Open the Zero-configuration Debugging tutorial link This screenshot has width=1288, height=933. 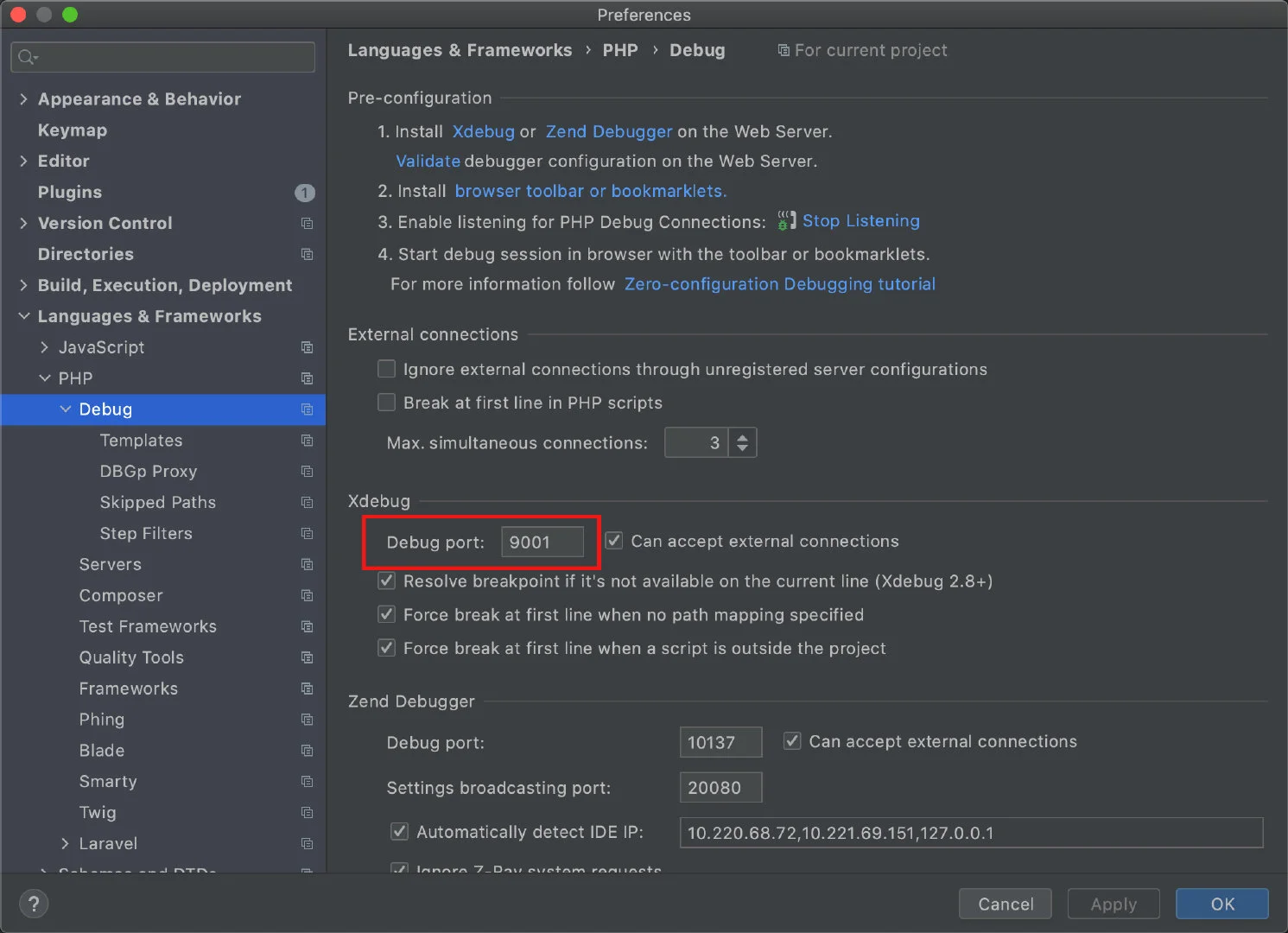(779, 284)
